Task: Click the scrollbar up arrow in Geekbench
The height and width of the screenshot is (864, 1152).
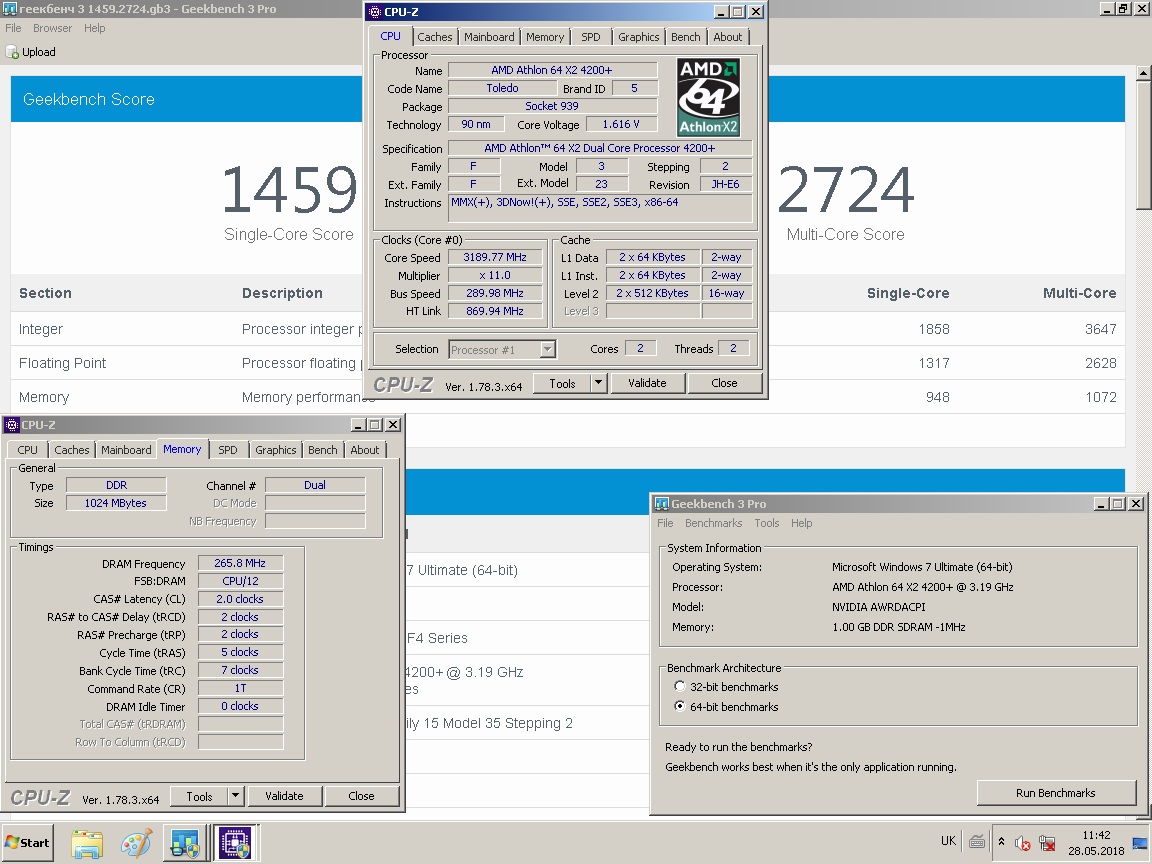Action: (1143, 73)
